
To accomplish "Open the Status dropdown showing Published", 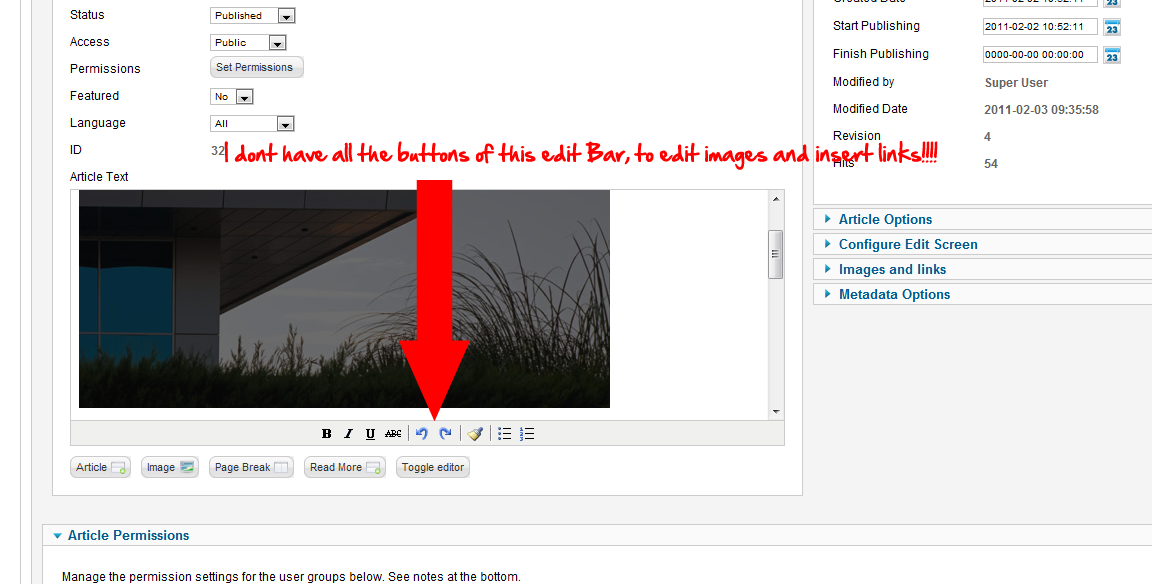I will [x=253, y=15].
